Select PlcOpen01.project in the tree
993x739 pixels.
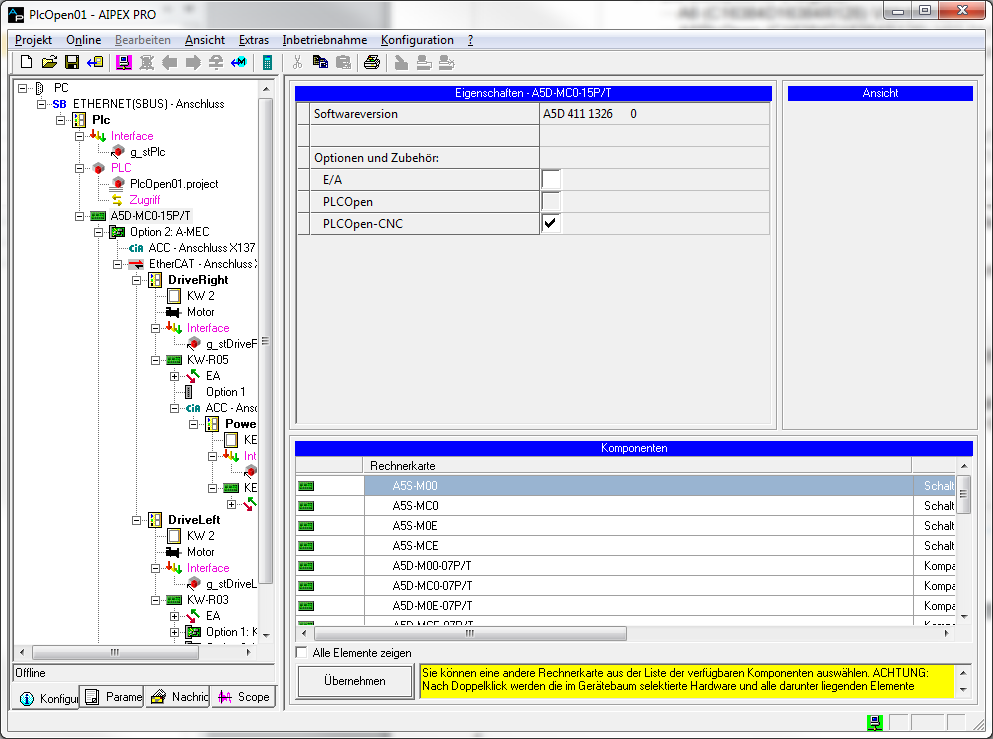click(174, 184)
